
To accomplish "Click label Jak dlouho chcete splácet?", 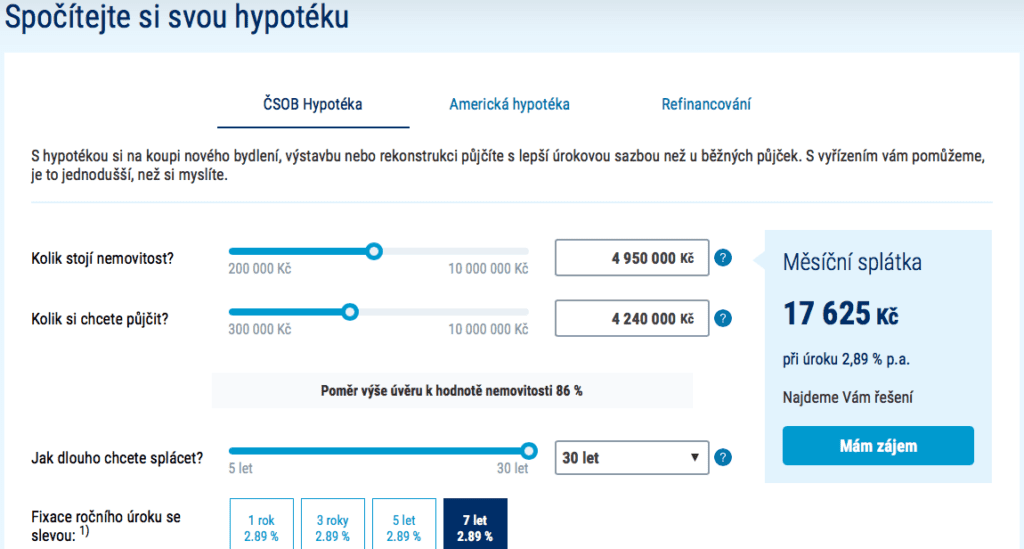I will pyautogui.click(x=117, y=458).
